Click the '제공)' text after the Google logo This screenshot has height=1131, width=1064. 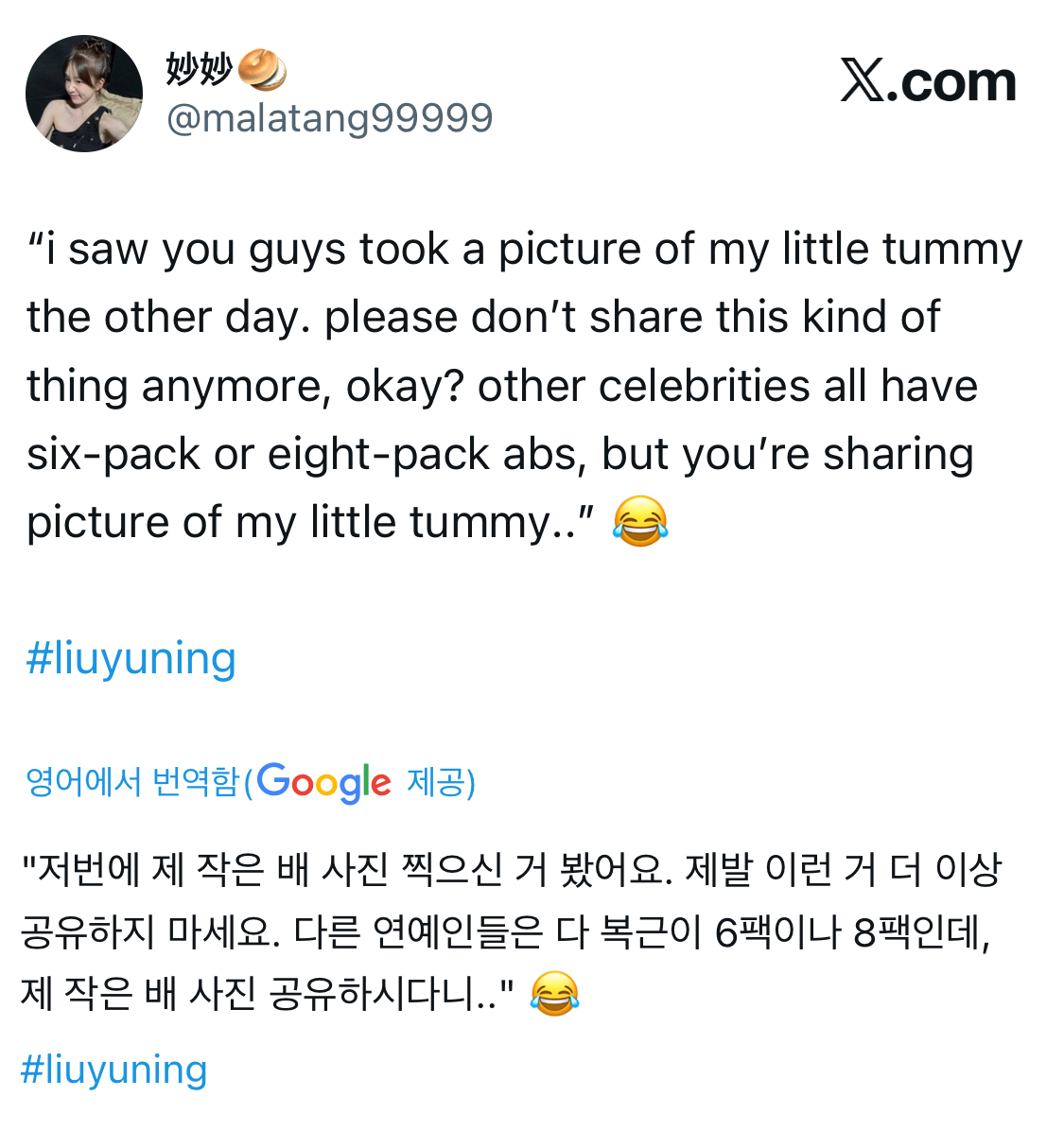(441, 782)
